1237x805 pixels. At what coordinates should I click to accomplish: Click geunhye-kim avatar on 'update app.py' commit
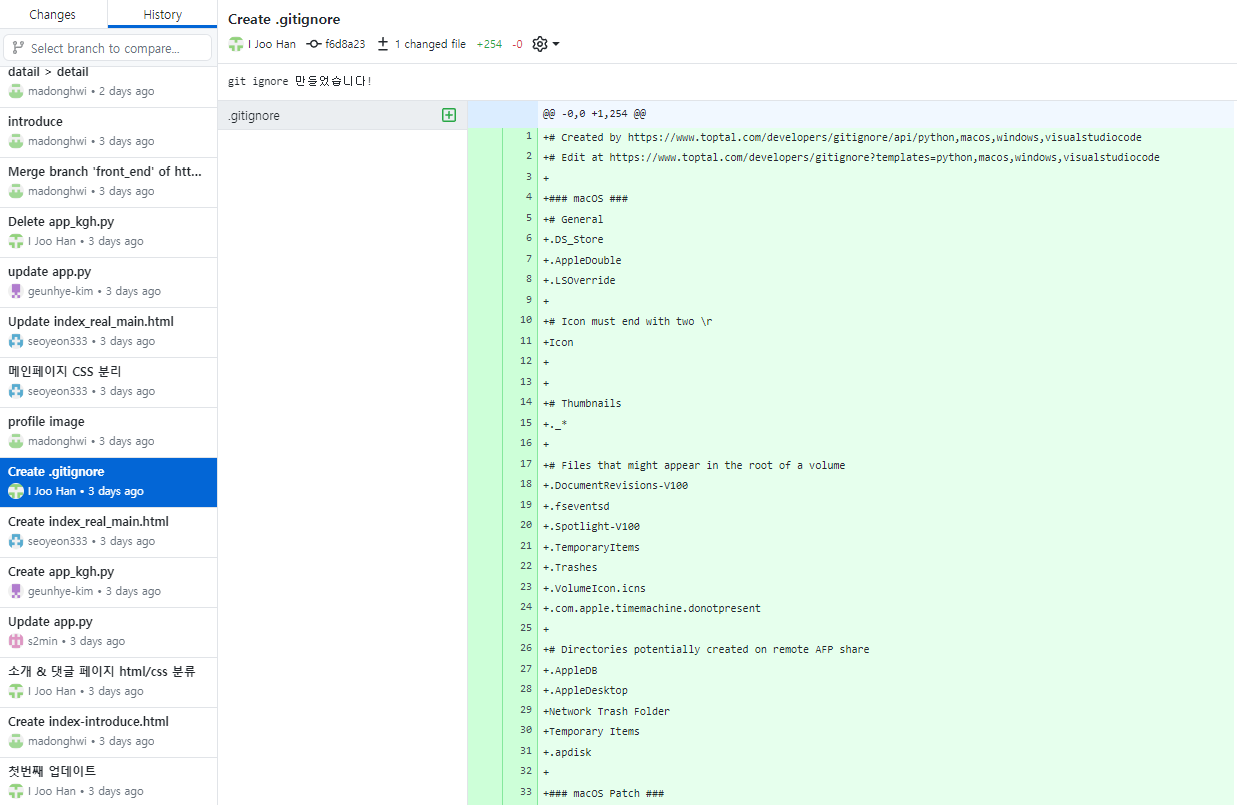click(15, 291)
